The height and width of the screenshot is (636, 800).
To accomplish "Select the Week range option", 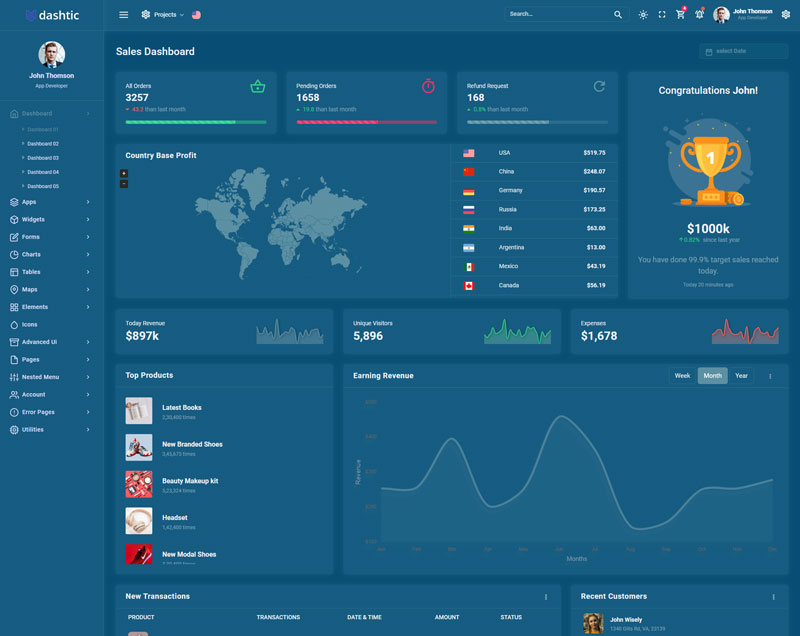I will [x=682, y=376].
